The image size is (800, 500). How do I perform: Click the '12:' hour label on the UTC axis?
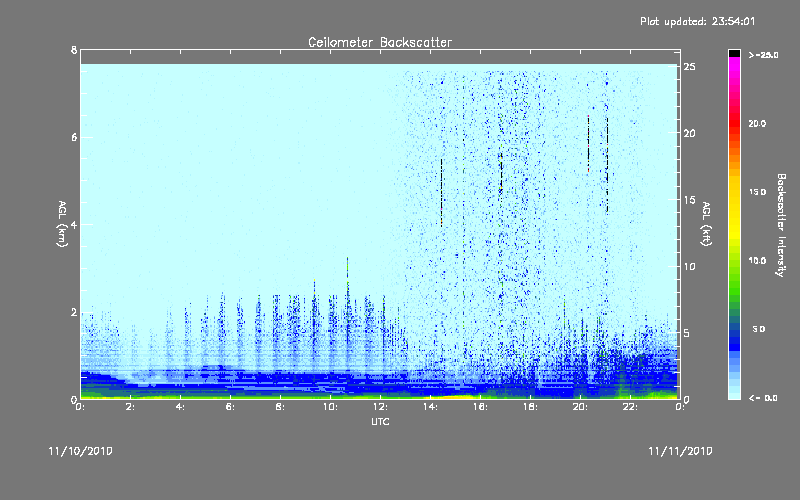381,407
